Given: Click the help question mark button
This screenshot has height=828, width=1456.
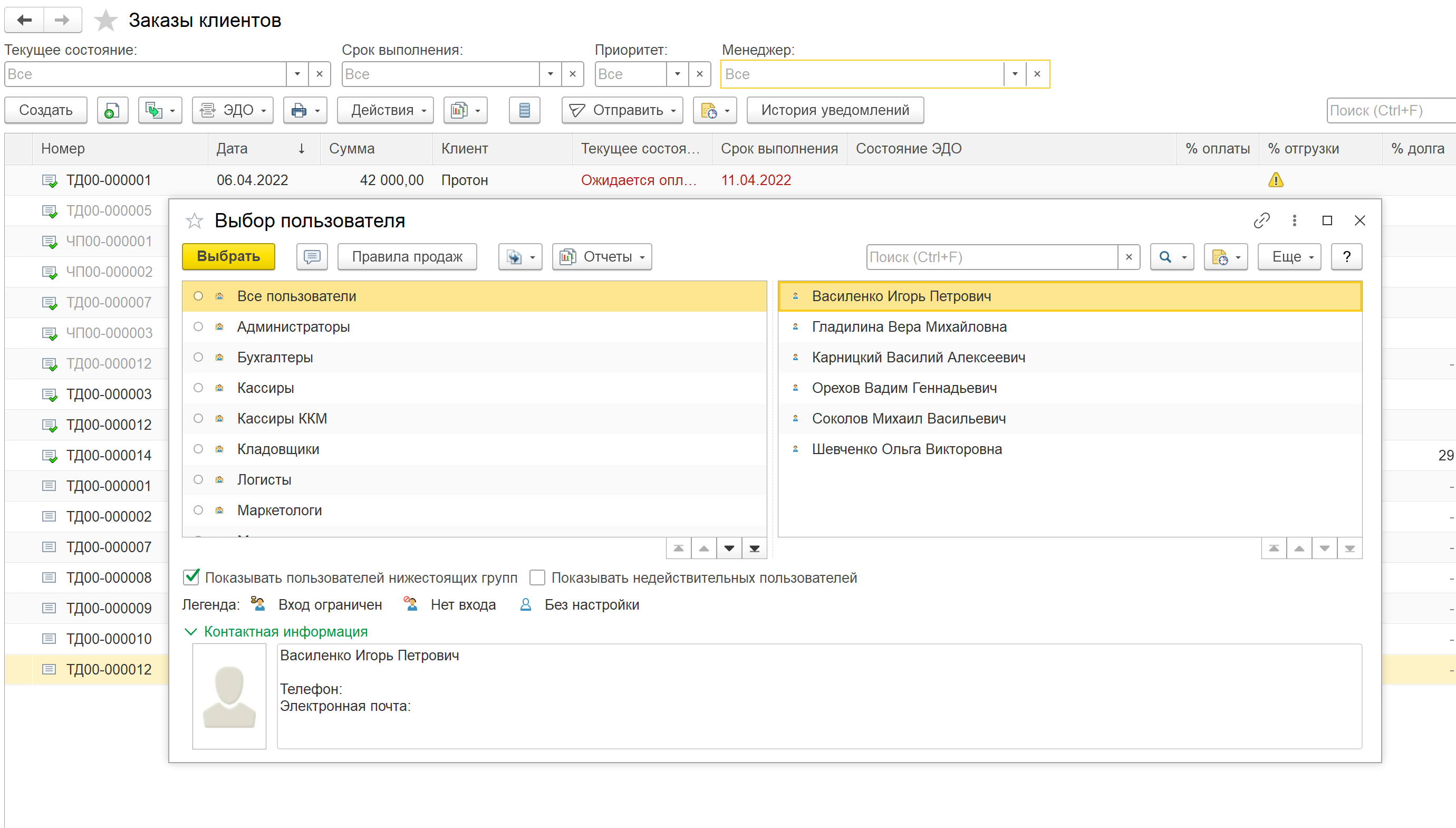Looking at the screenshot, I should coord(1346,256).
